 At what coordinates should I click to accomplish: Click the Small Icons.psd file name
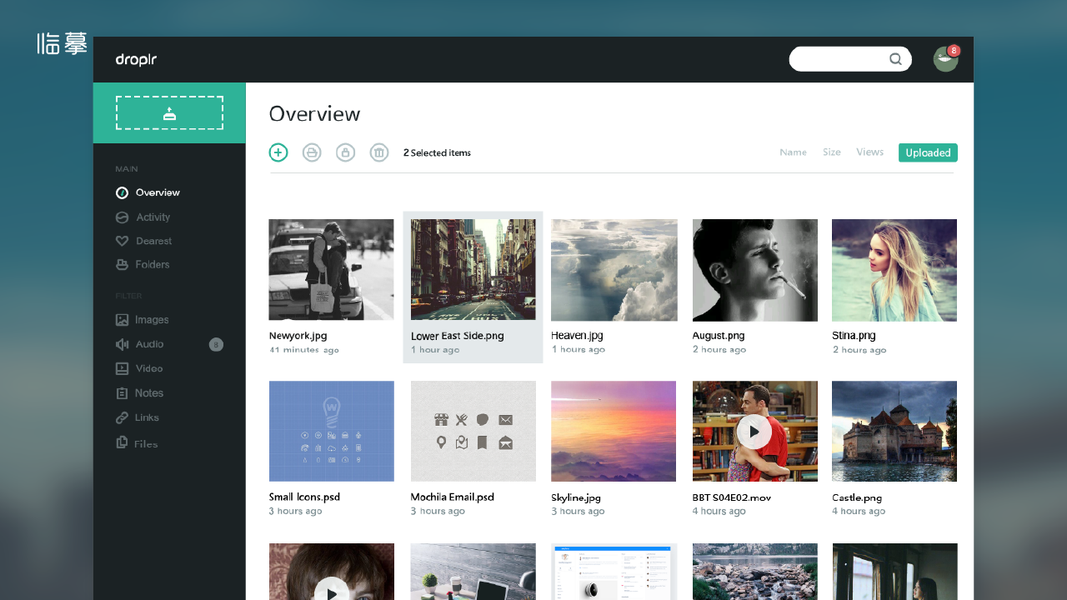[x=304, y=497]
